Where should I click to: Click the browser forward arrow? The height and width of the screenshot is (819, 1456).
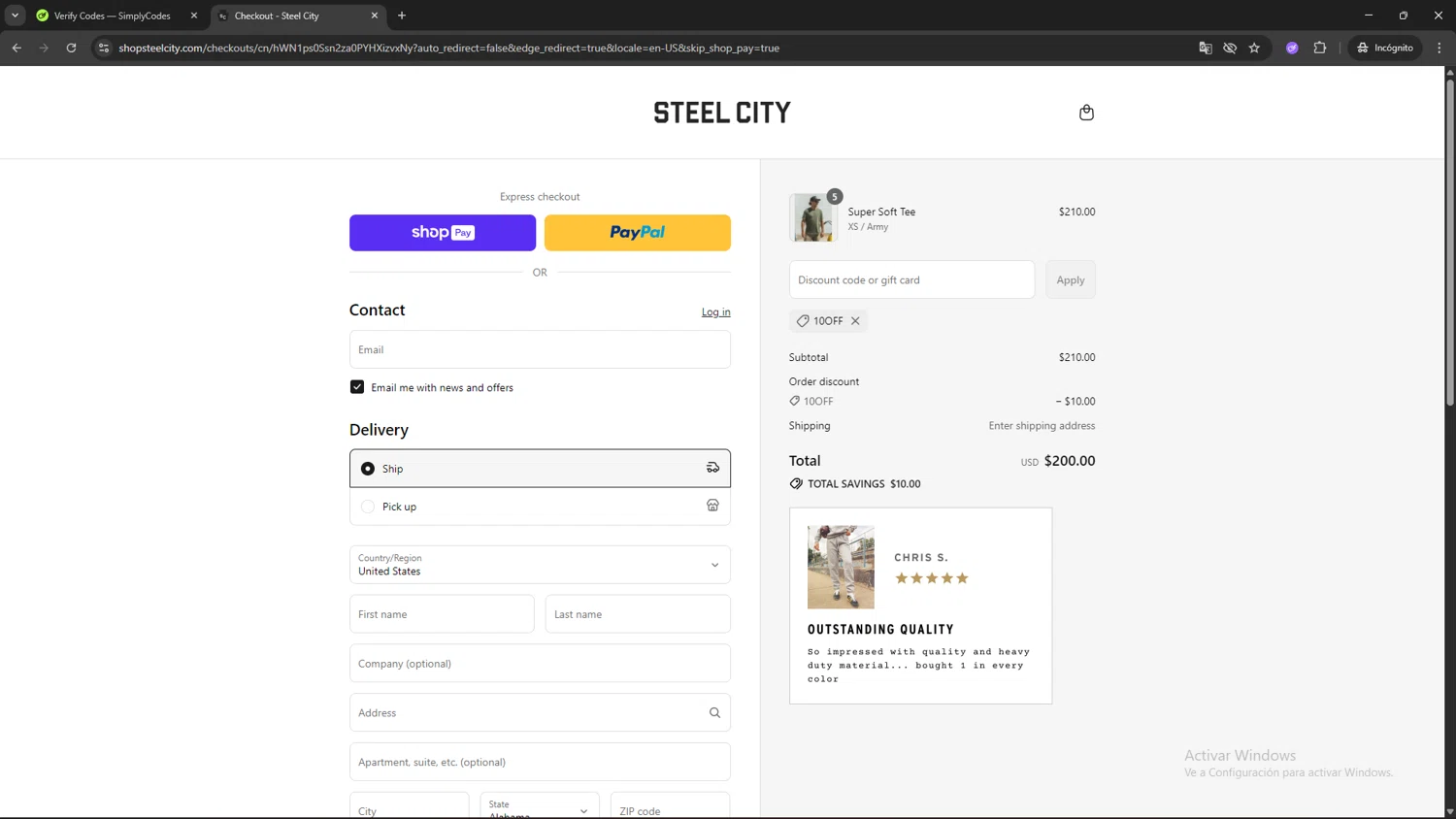(x=44, y=48)
